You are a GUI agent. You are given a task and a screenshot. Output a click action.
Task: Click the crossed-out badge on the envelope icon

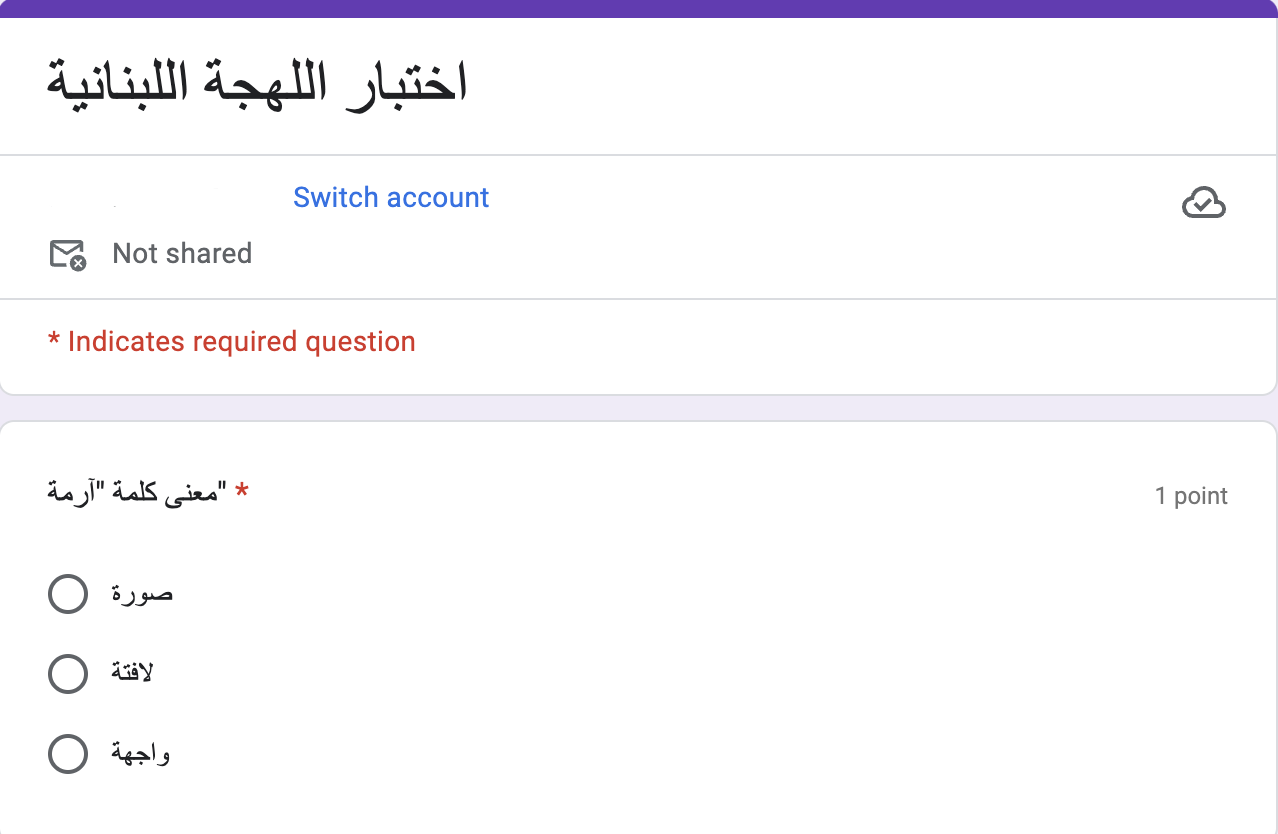pyautogui.click(x=79, y=264)
